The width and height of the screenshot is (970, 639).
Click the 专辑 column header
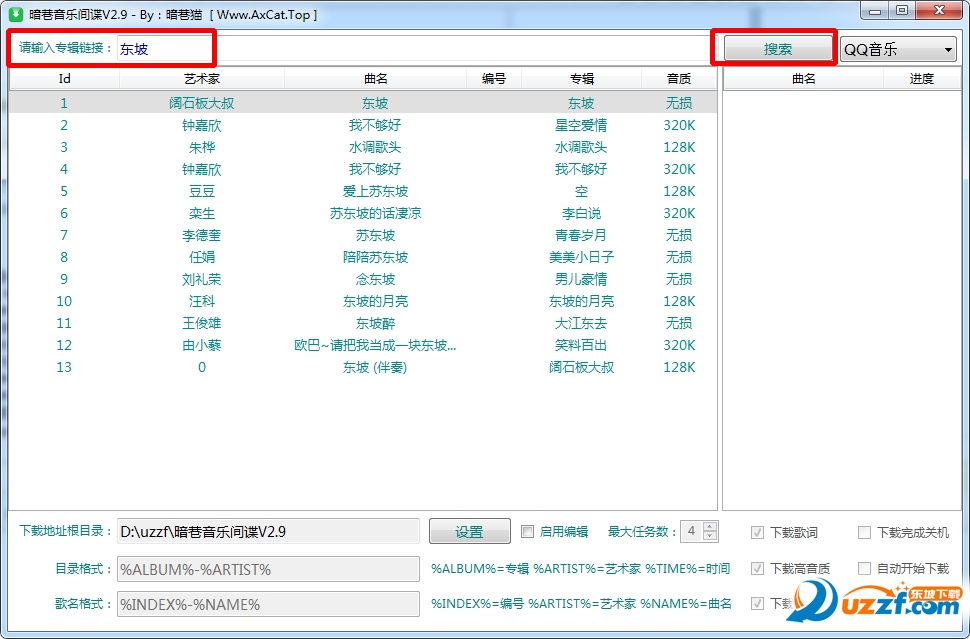[x=581, y=78]
